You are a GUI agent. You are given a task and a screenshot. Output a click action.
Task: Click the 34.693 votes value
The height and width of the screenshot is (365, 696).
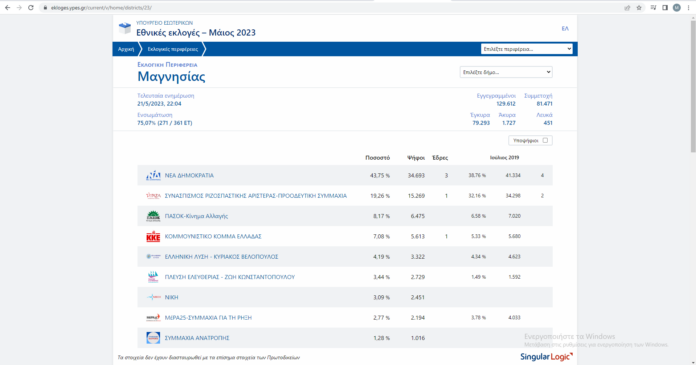coord(416,175)
